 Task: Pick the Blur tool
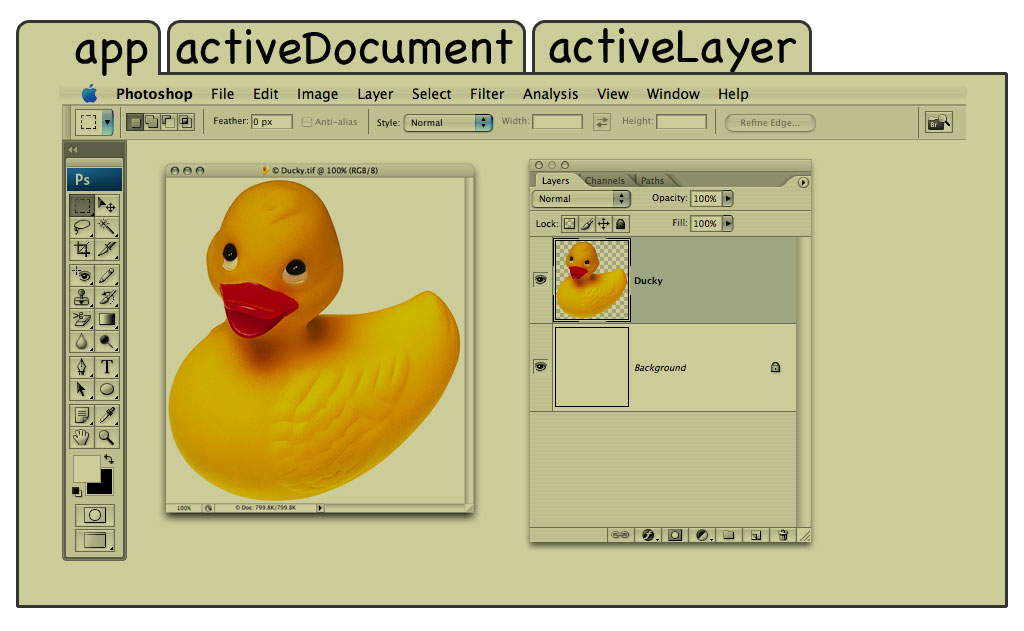click(82, 342)
